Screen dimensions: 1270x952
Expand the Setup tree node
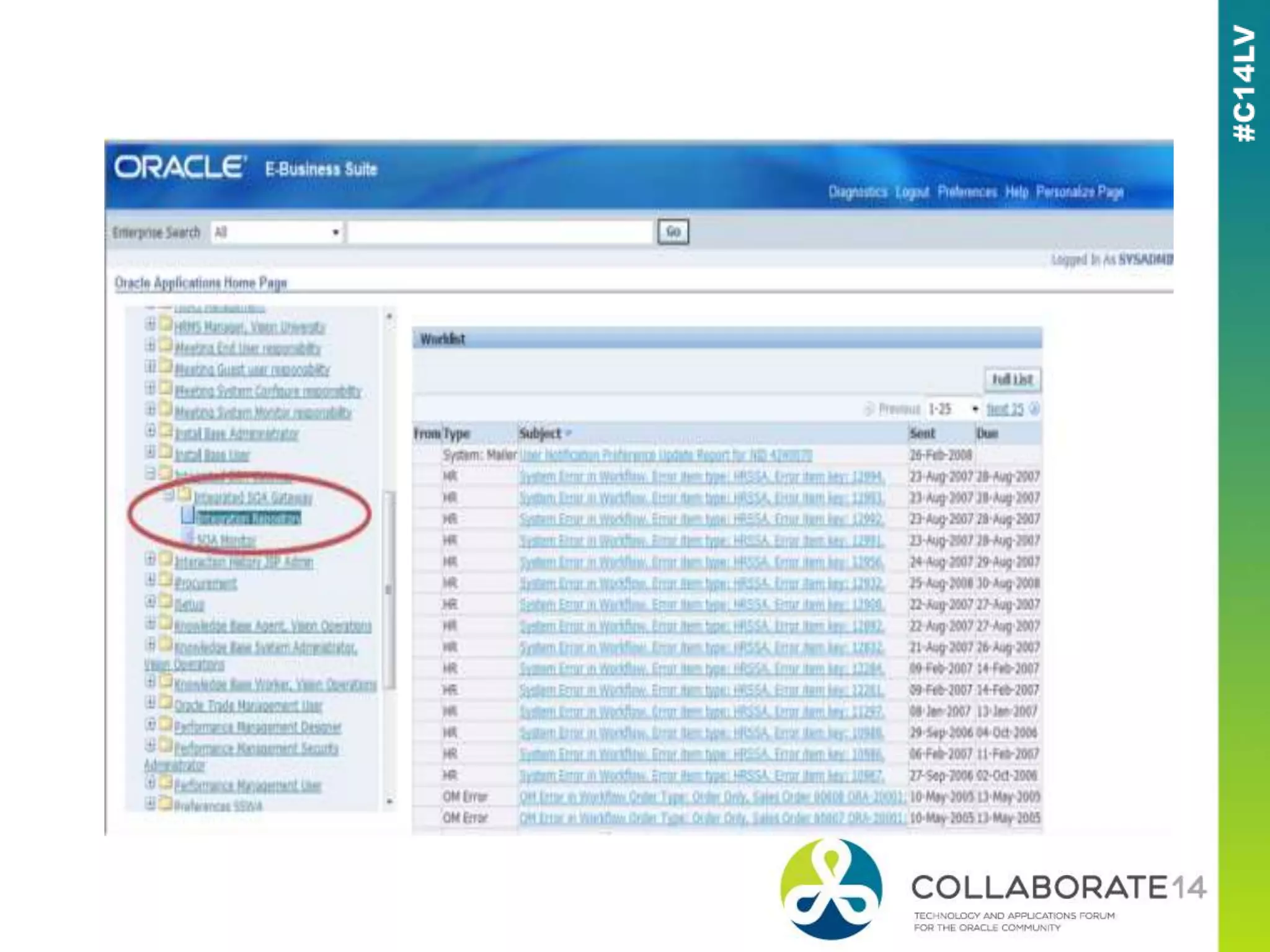click(151, 601)
